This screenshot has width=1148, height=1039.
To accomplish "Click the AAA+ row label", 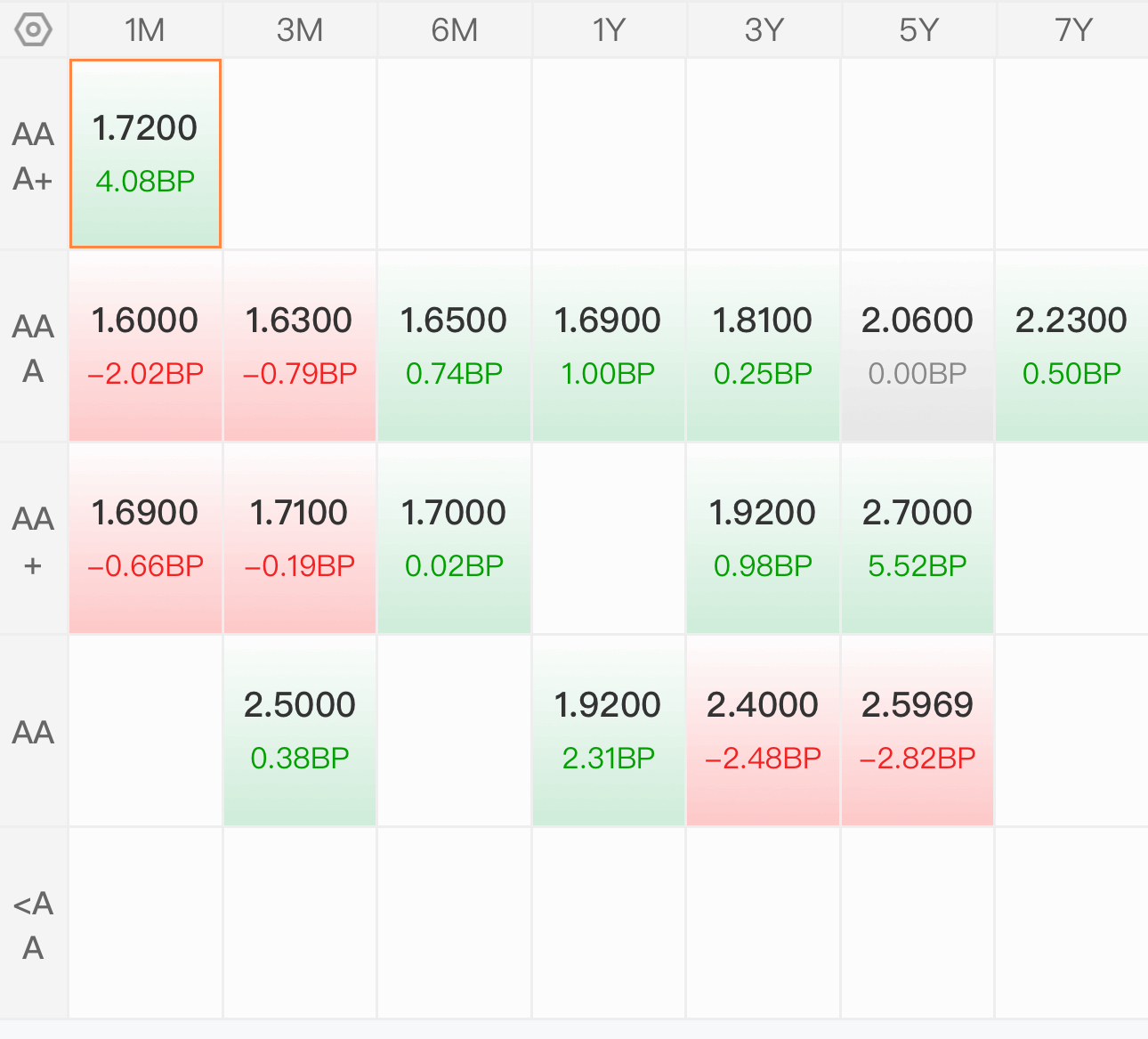I will pyautogui.click(x=34, y=155).
